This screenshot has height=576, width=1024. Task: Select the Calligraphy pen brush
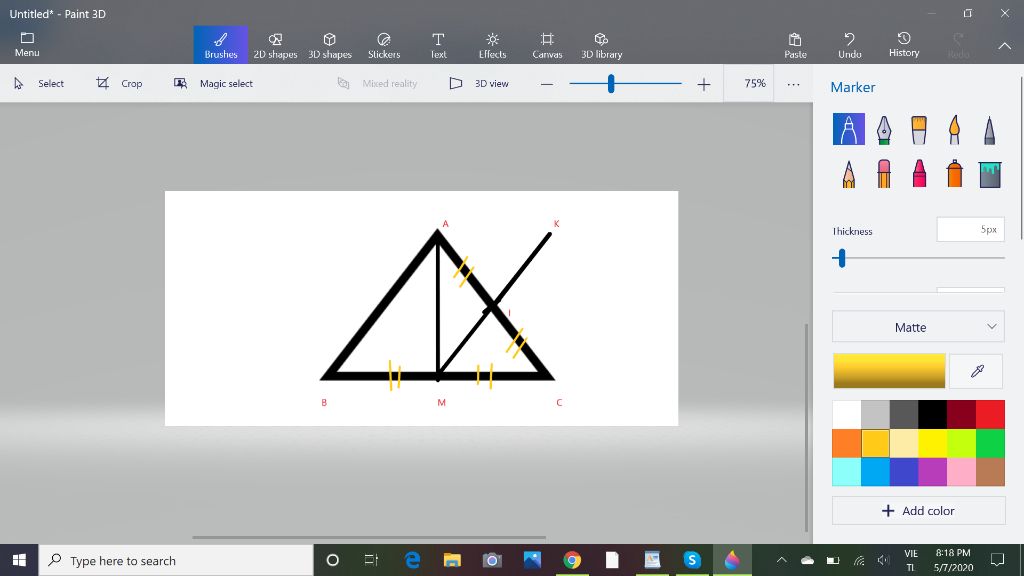884,129
